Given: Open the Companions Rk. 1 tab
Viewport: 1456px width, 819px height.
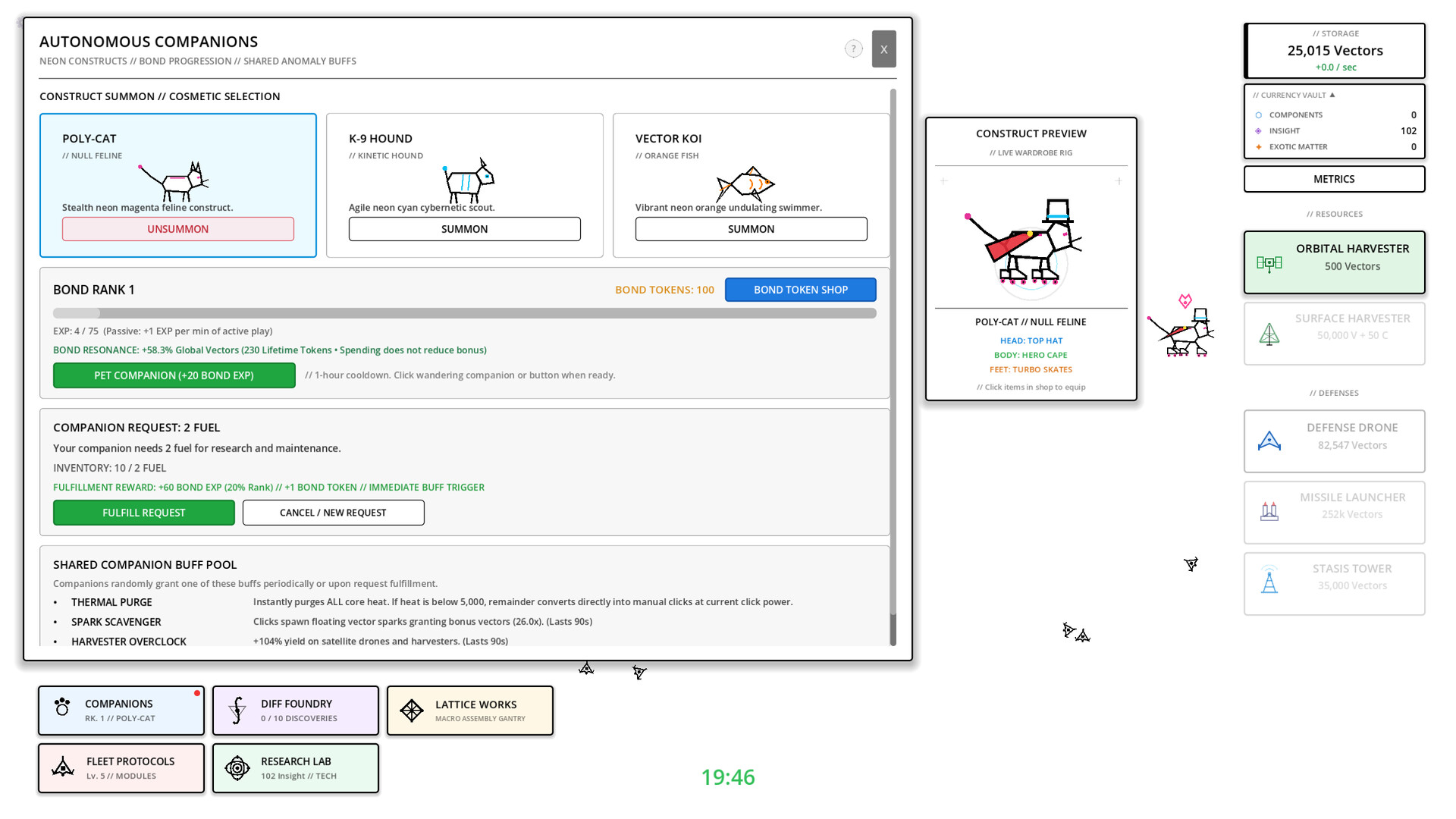Looking at the screenshot, I should point(121,711).
